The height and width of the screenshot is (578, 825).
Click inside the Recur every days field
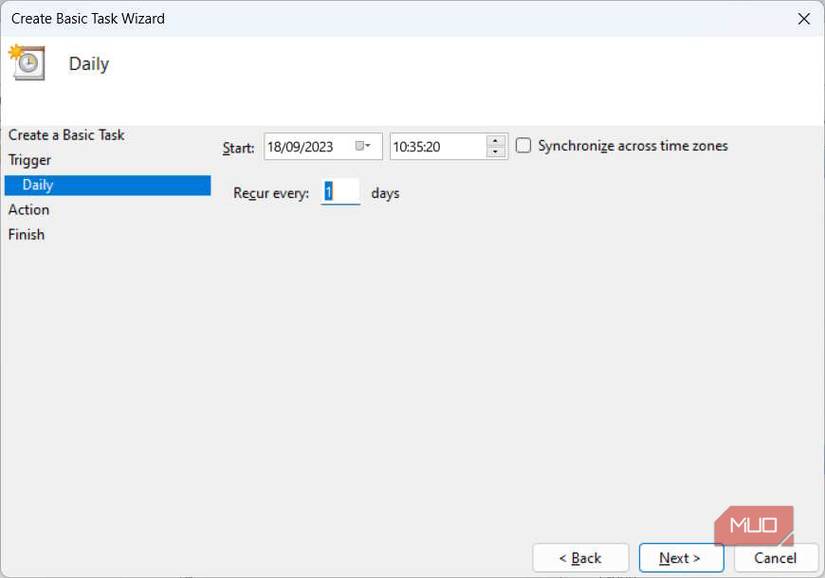[340, 192]
